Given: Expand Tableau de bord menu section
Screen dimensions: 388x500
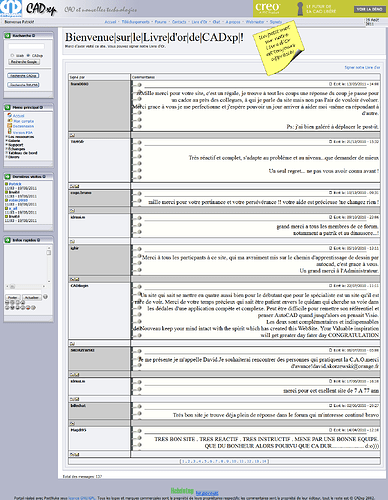Looking at the screenshot, I should (21, 153).
